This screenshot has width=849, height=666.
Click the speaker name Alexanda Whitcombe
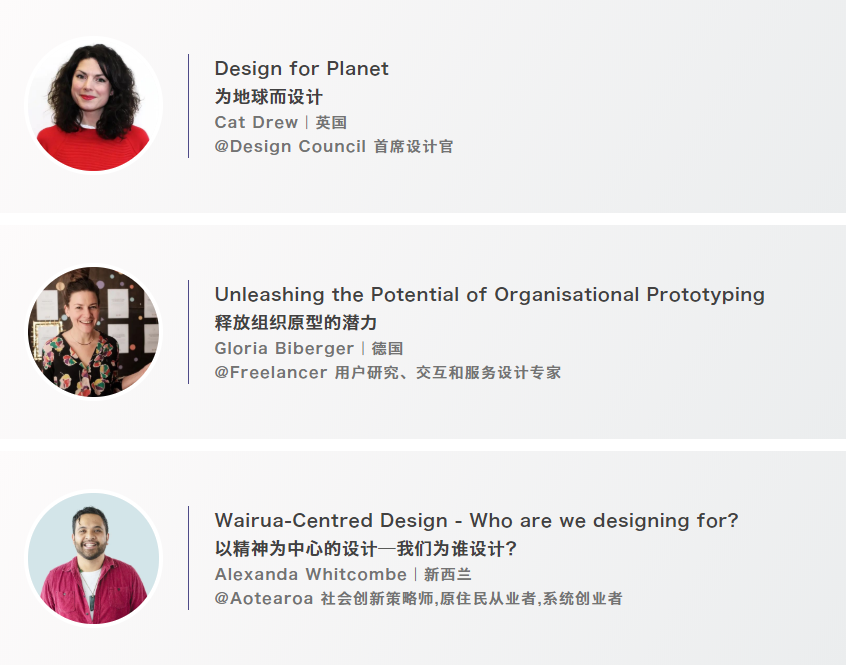[x=311, y=574]
